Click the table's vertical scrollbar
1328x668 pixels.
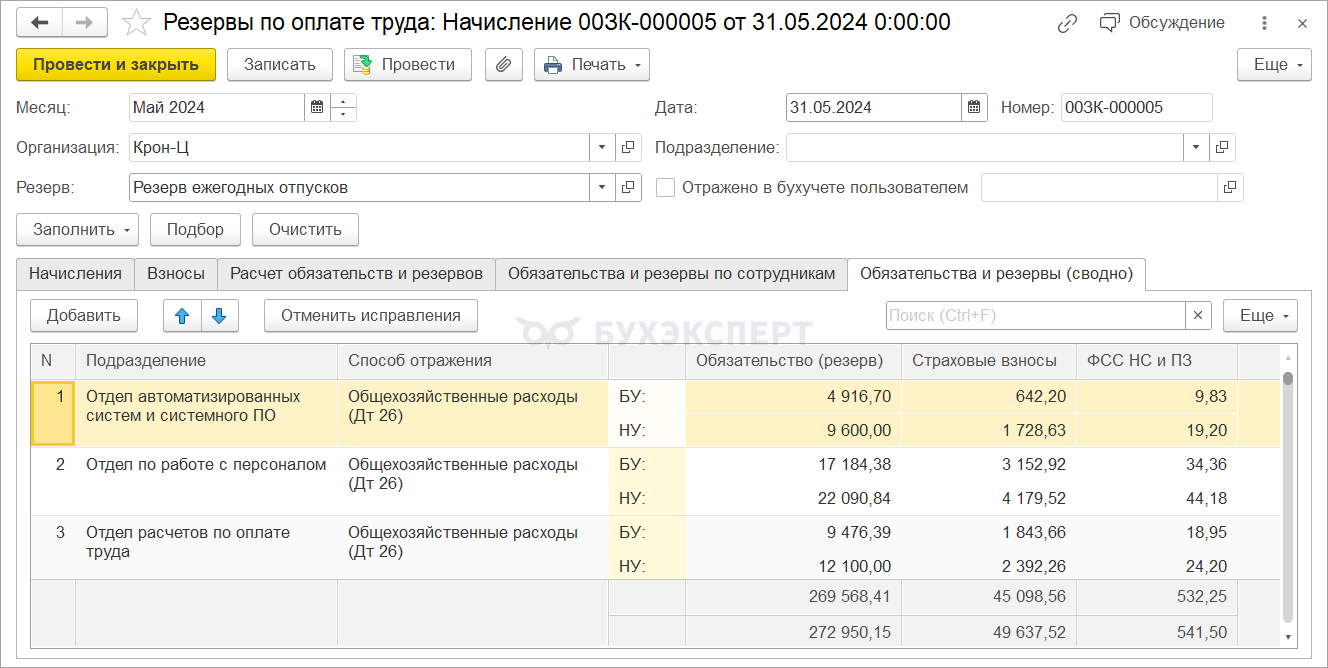tap(1288, 500)
